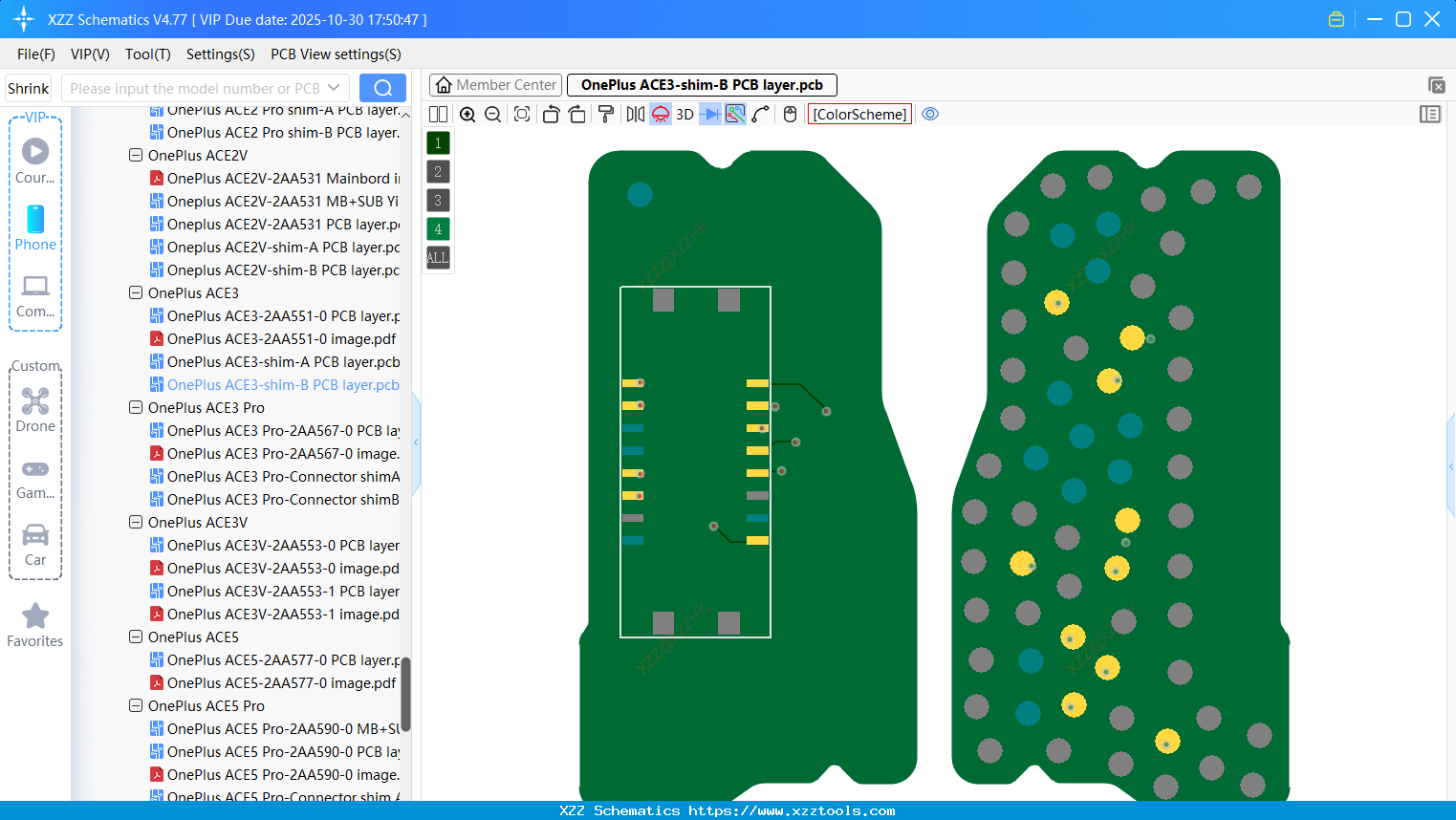
Task: Open the Member Center home tab
Action: pos(496,85)
